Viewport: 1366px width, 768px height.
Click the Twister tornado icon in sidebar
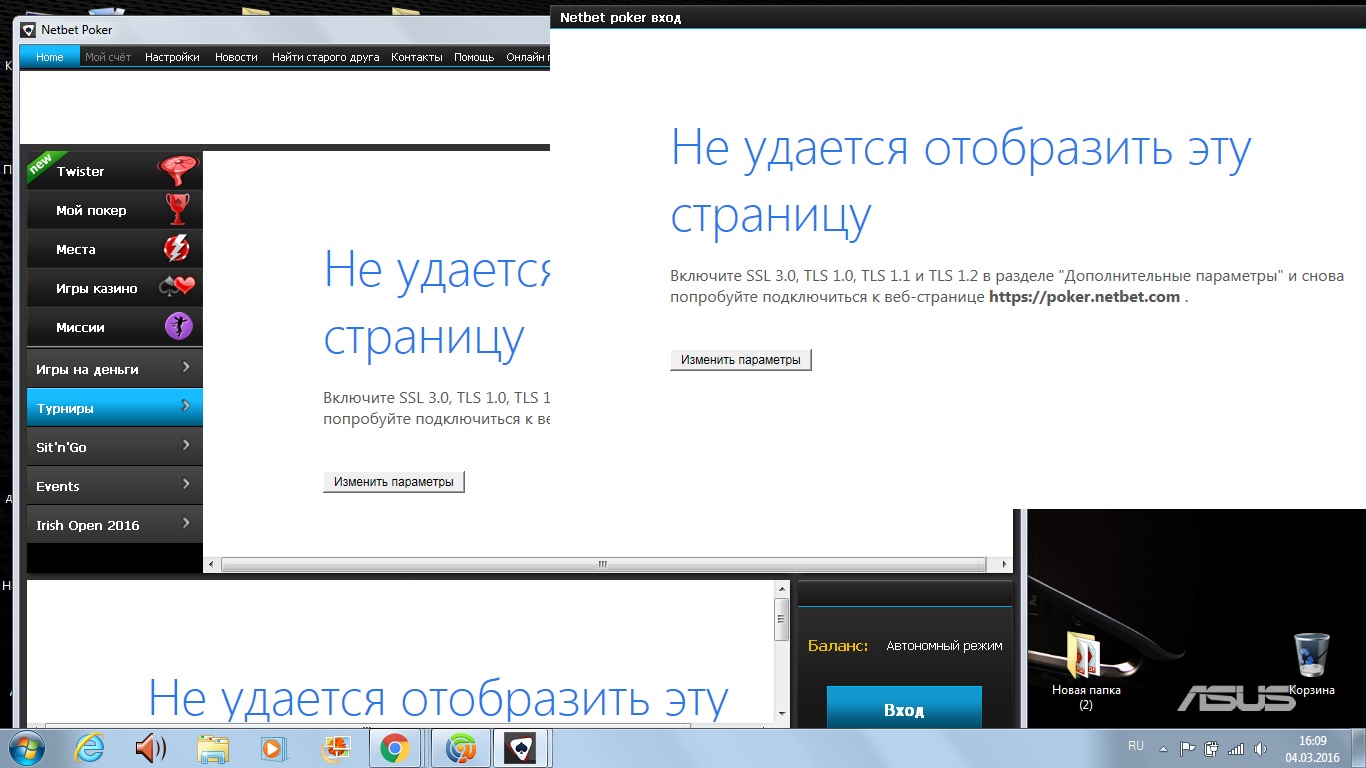[x=178, y=171]
